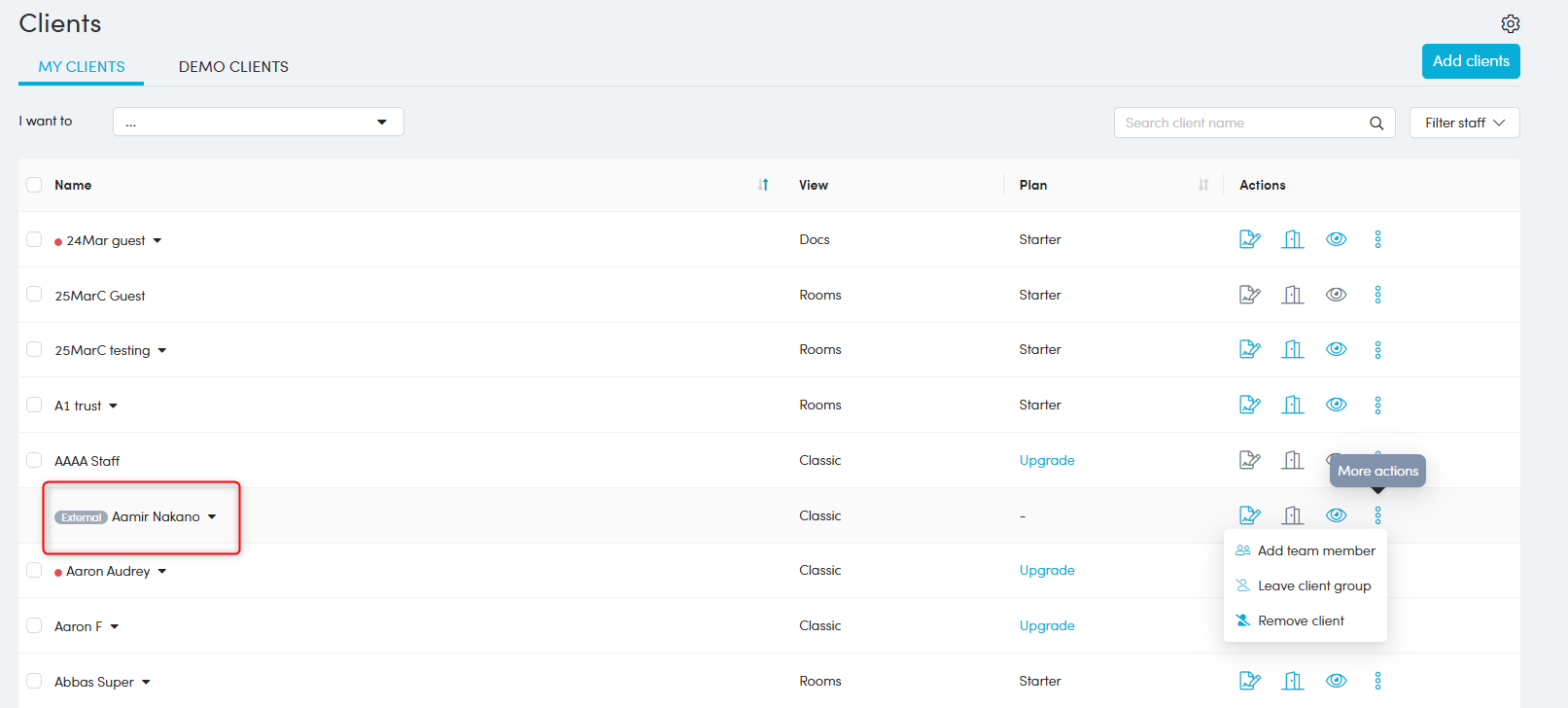The width and height of the screenshot is (1568, 708).
Task: Check the box next to Aaron F
Action: (34, 626)
